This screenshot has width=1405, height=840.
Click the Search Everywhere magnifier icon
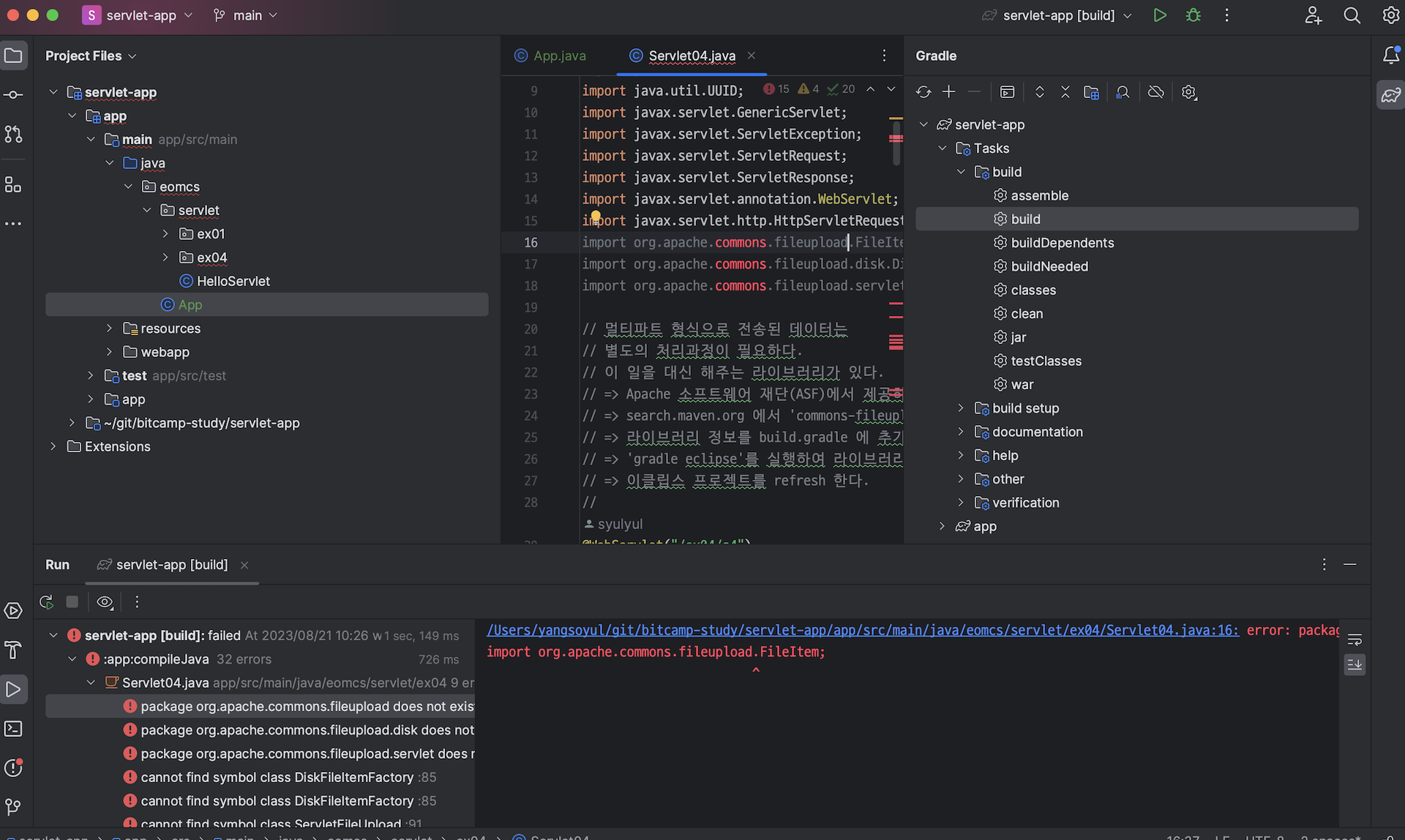pos(1352,15)
